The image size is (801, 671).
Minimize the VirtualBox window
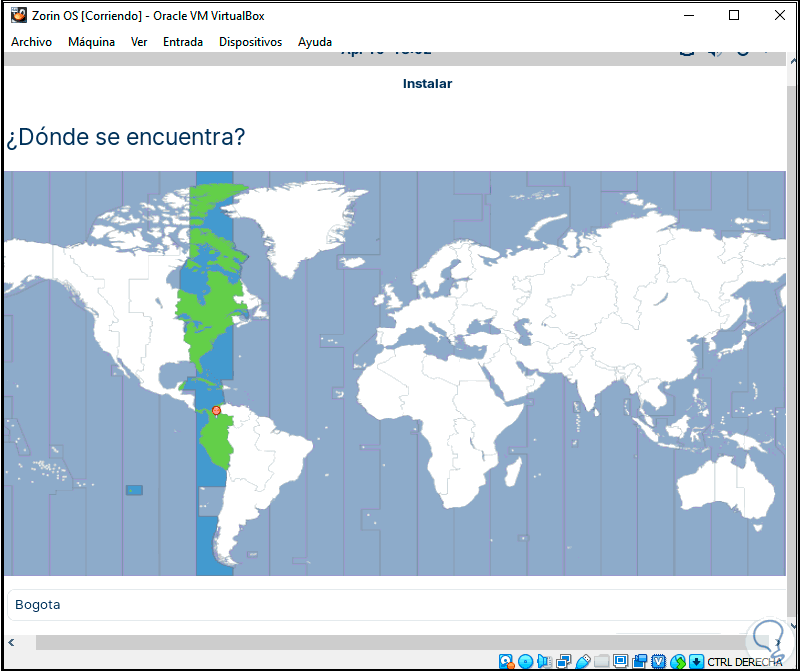coord(689,15)
